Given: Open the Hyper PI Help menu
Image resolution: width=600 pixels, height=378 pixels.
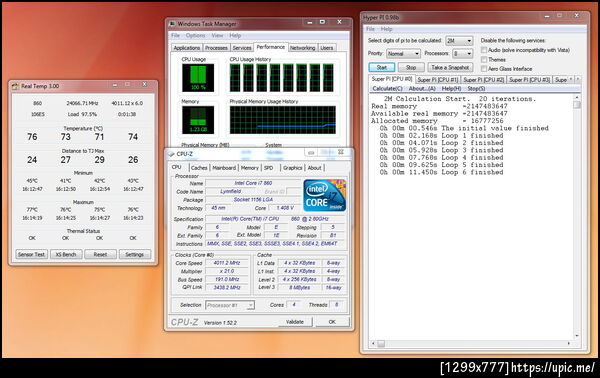Looking at the screenshot, I should (386, 29).
